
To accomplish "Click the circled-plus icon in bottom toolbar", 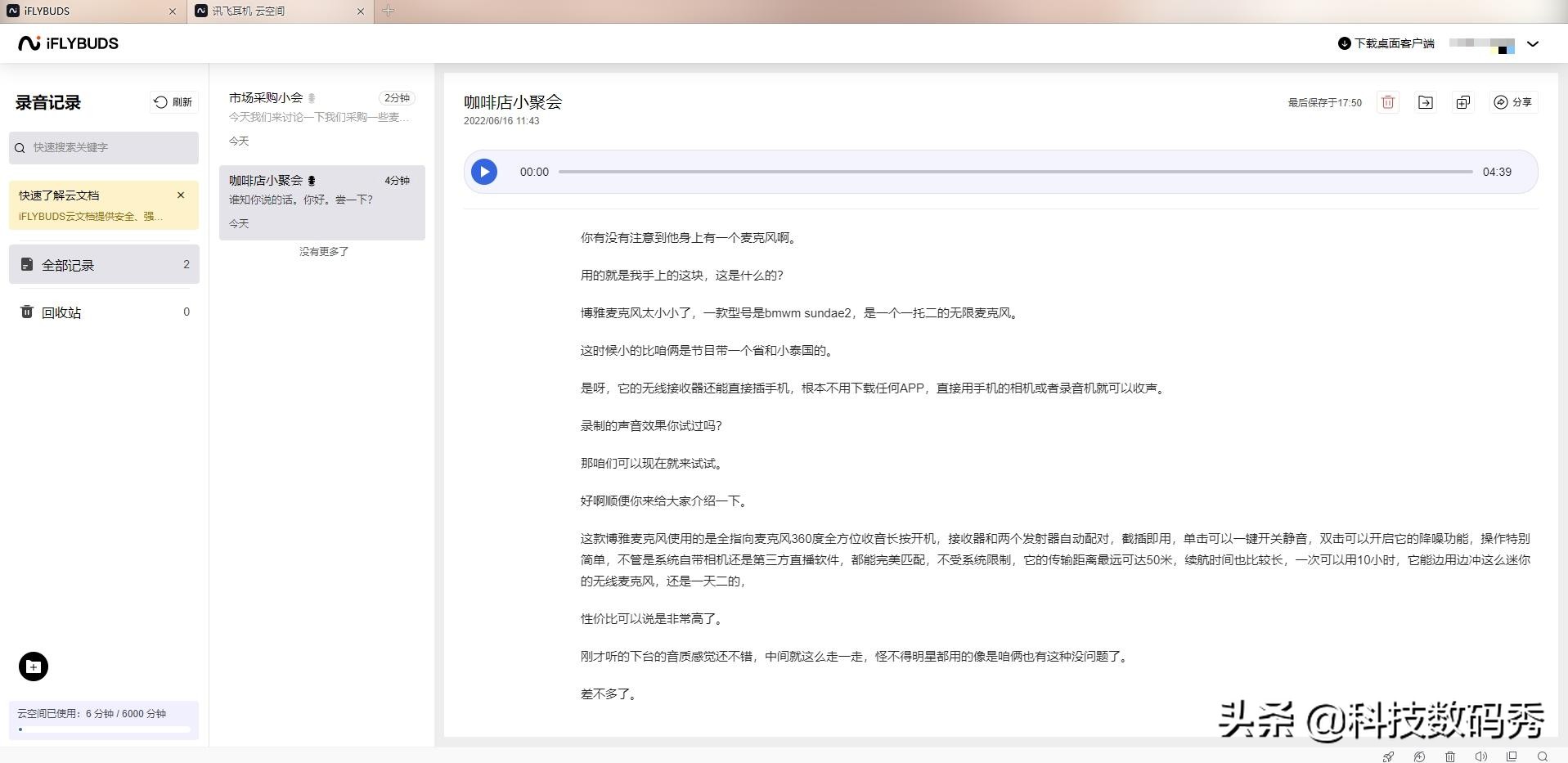I will [x=1419, y=756].
